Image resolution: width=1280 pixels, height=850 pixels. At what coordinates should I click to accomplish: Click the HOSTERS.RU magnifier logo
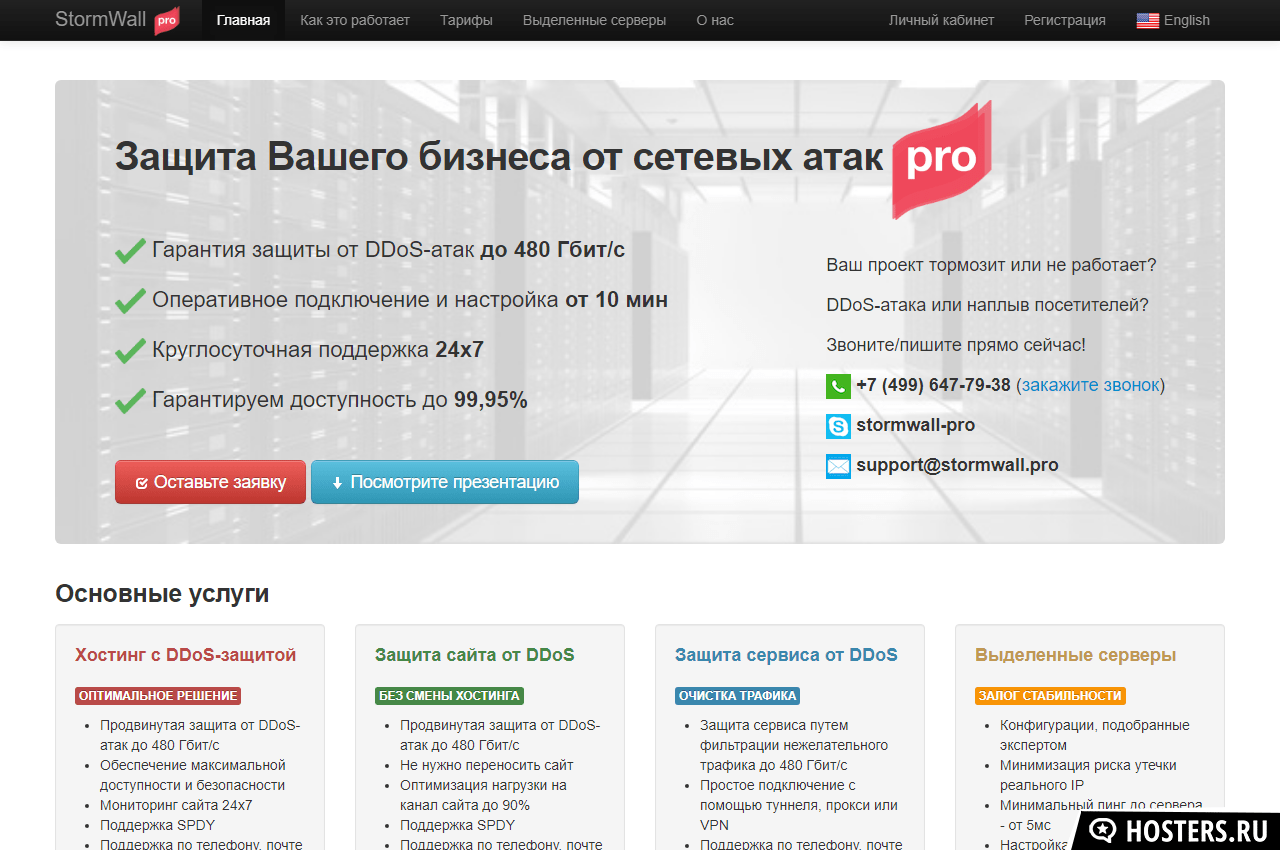click(x=1102, y=831)
